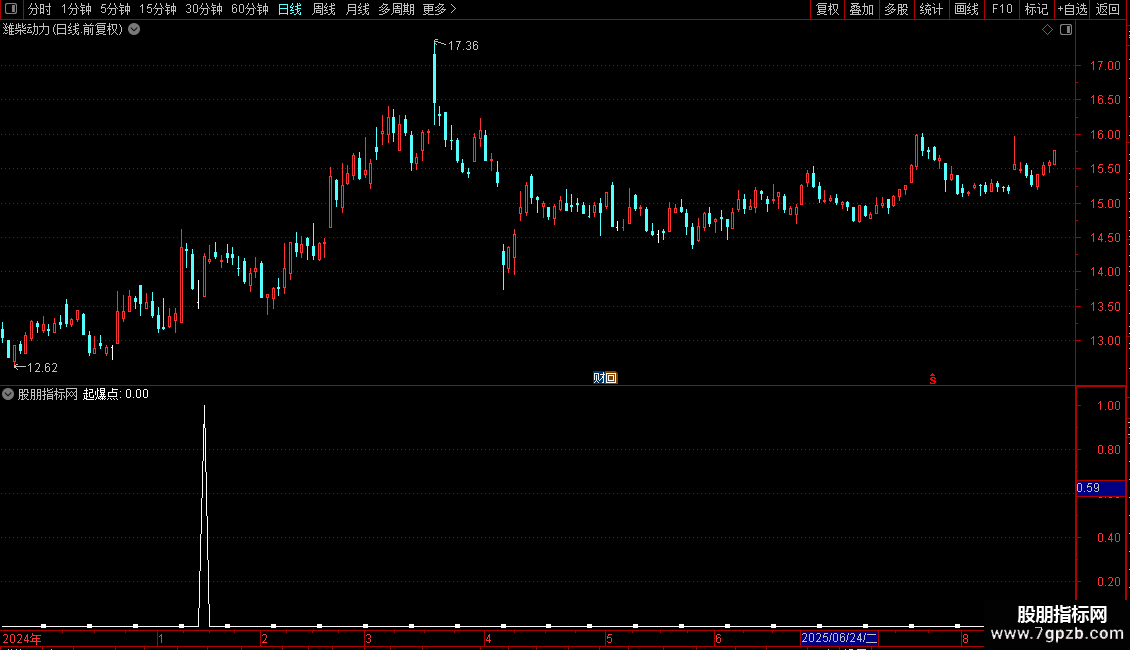Toggle the side panel icon above chart
Image resolution: width=1130 pixels, height=650 pixels.
[1066, 30]
